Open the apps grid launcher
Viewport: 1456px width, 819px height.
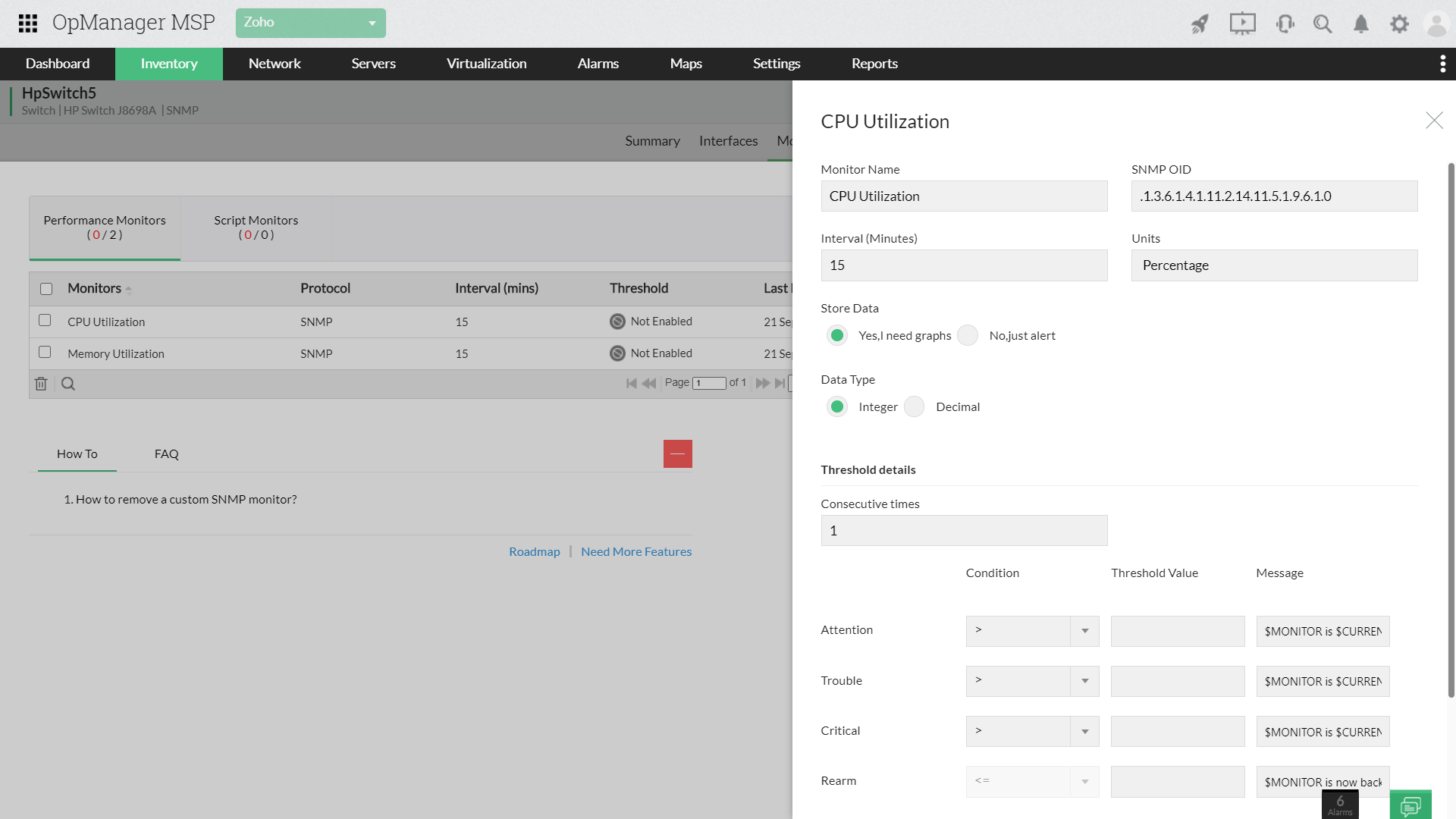28,24
